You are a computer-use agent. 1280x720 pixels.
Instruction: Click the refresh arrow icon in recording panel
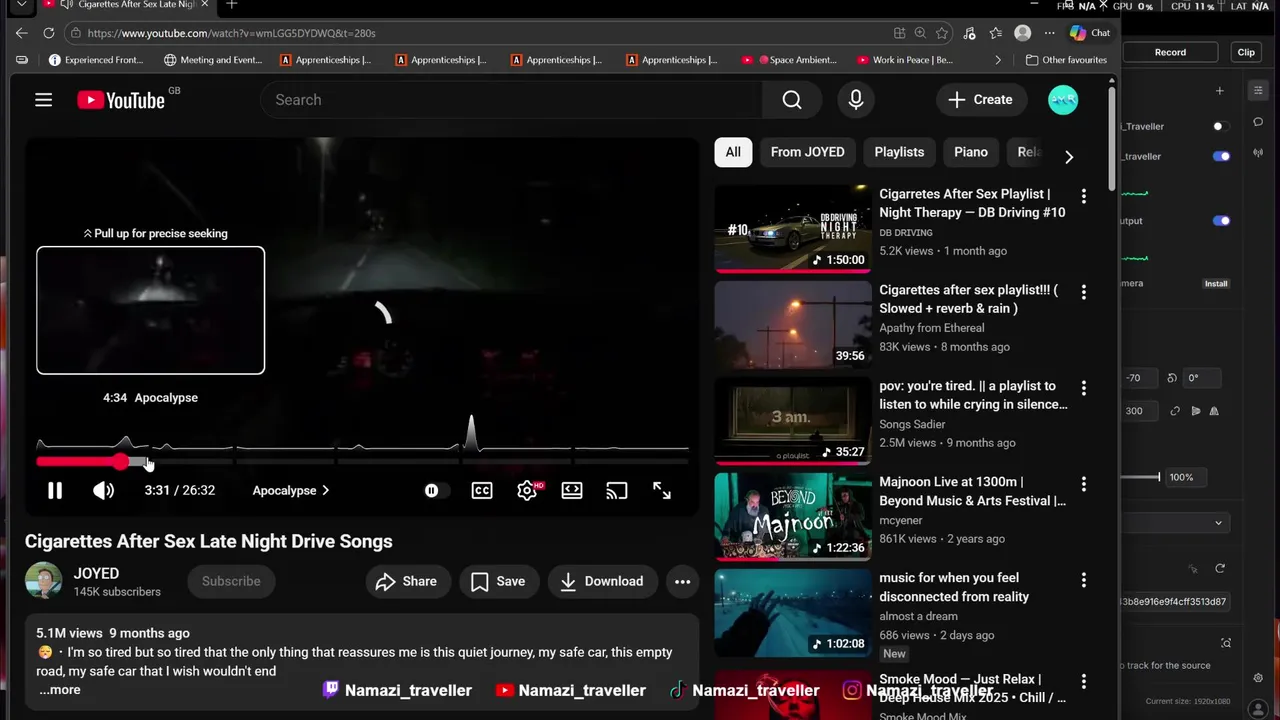pos(1220,568)
